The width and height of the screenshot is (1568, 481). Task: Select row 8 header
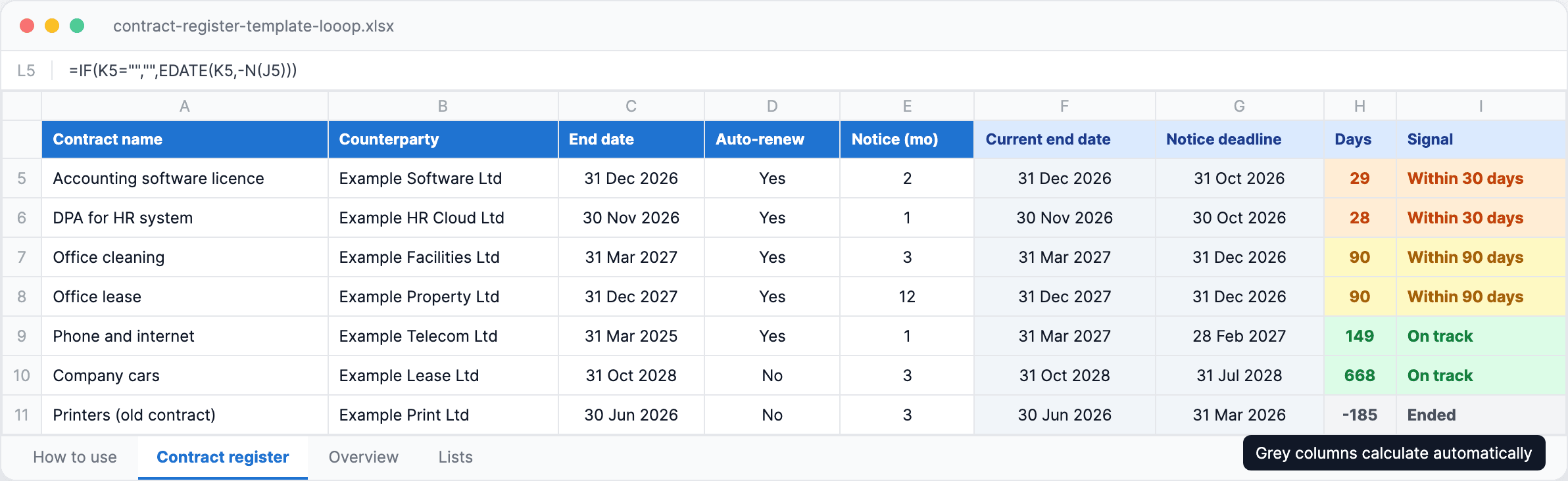click(22, 296)
